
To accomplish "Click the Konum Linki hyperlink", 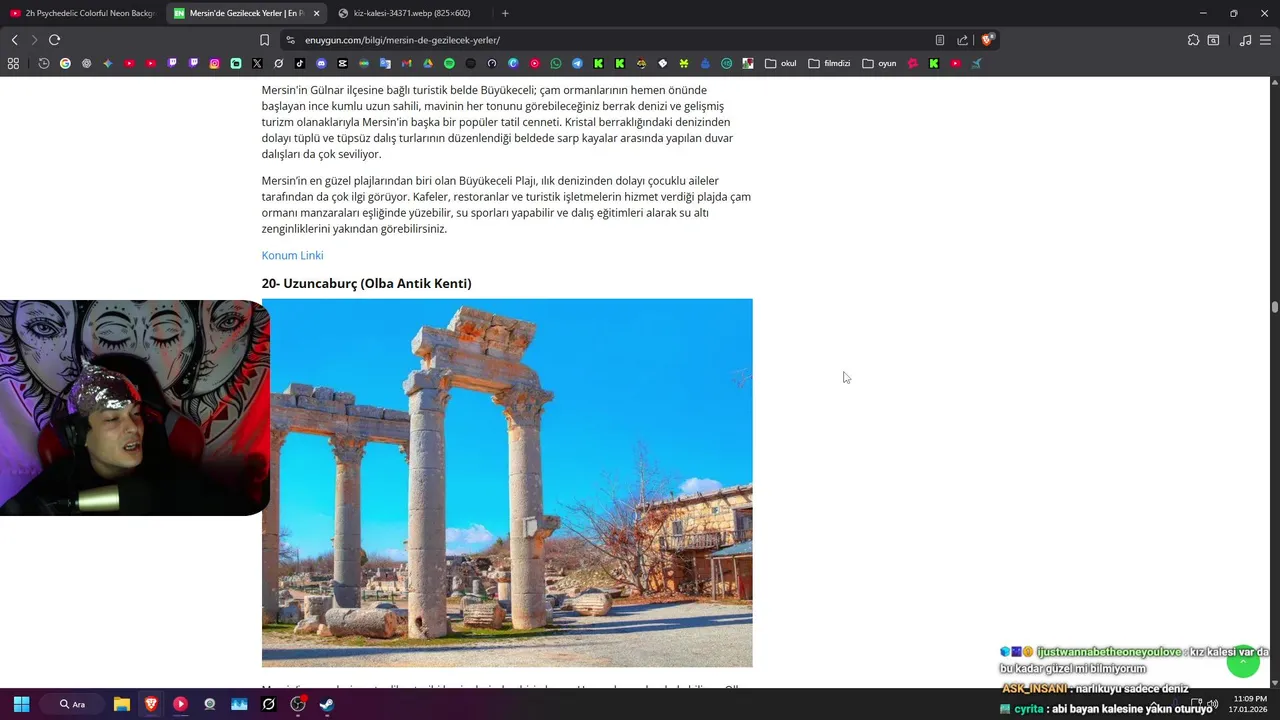I will pyautogui.click(x=292, y=255).
